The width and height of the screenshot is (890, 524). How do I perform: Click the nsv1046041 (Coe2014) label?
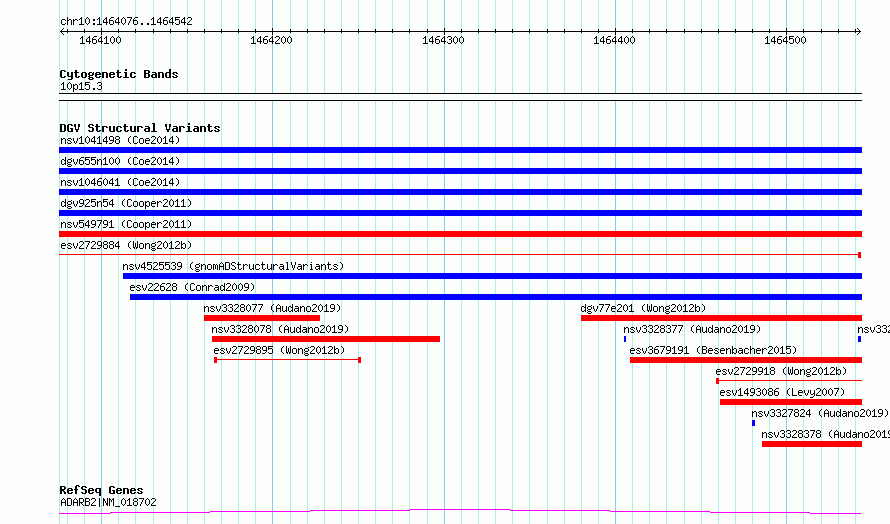click(120, 182)
